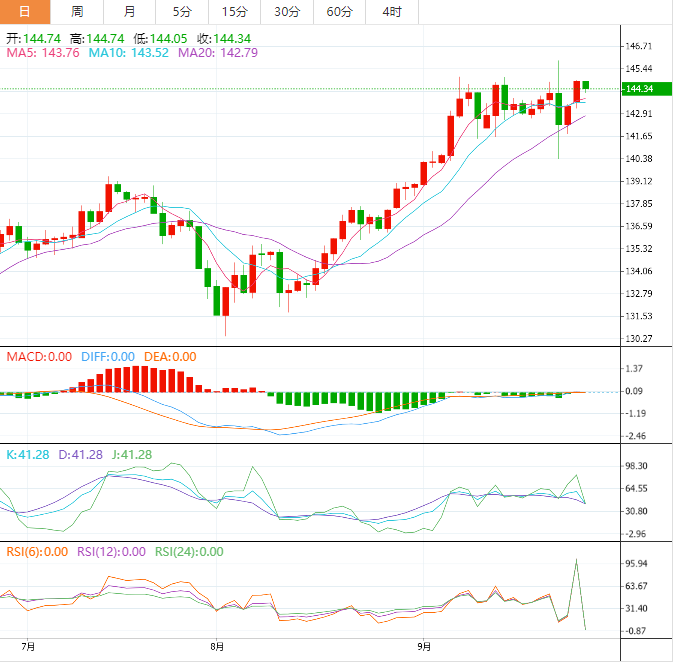Select the 周 weekly chart tab
Image resolution: width=673 pixels, height=664 pixels.
(x=78, y=12)
